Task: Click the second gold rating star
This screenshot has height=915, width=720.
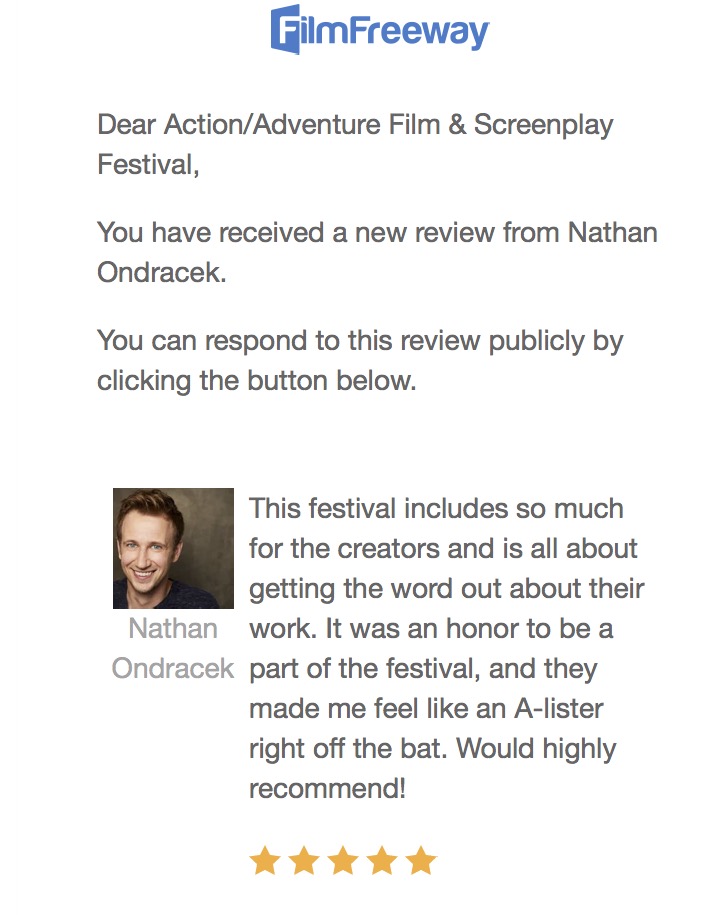Action: pos(303,860)
